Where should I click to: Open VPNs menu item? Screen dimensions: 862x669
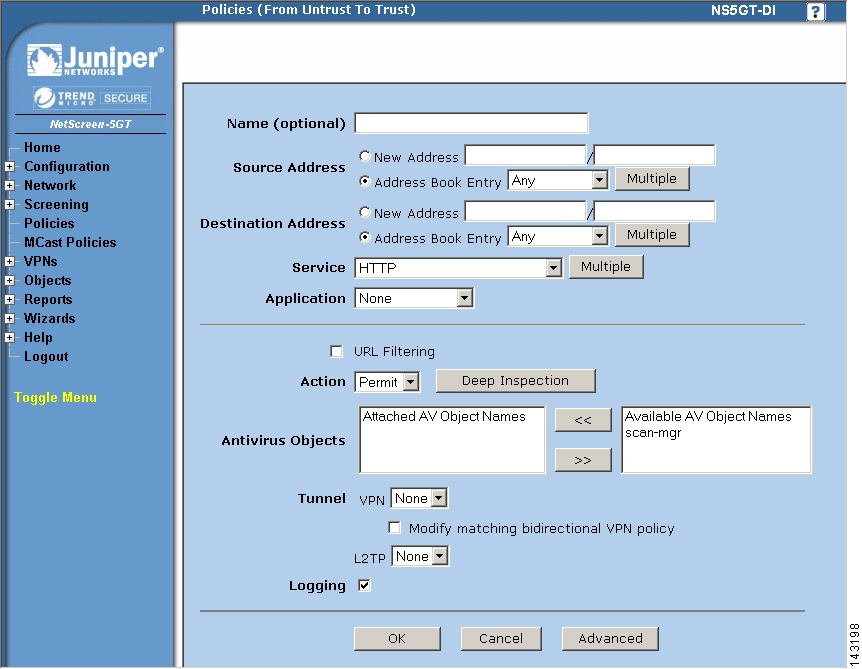(x=40, y=262)
